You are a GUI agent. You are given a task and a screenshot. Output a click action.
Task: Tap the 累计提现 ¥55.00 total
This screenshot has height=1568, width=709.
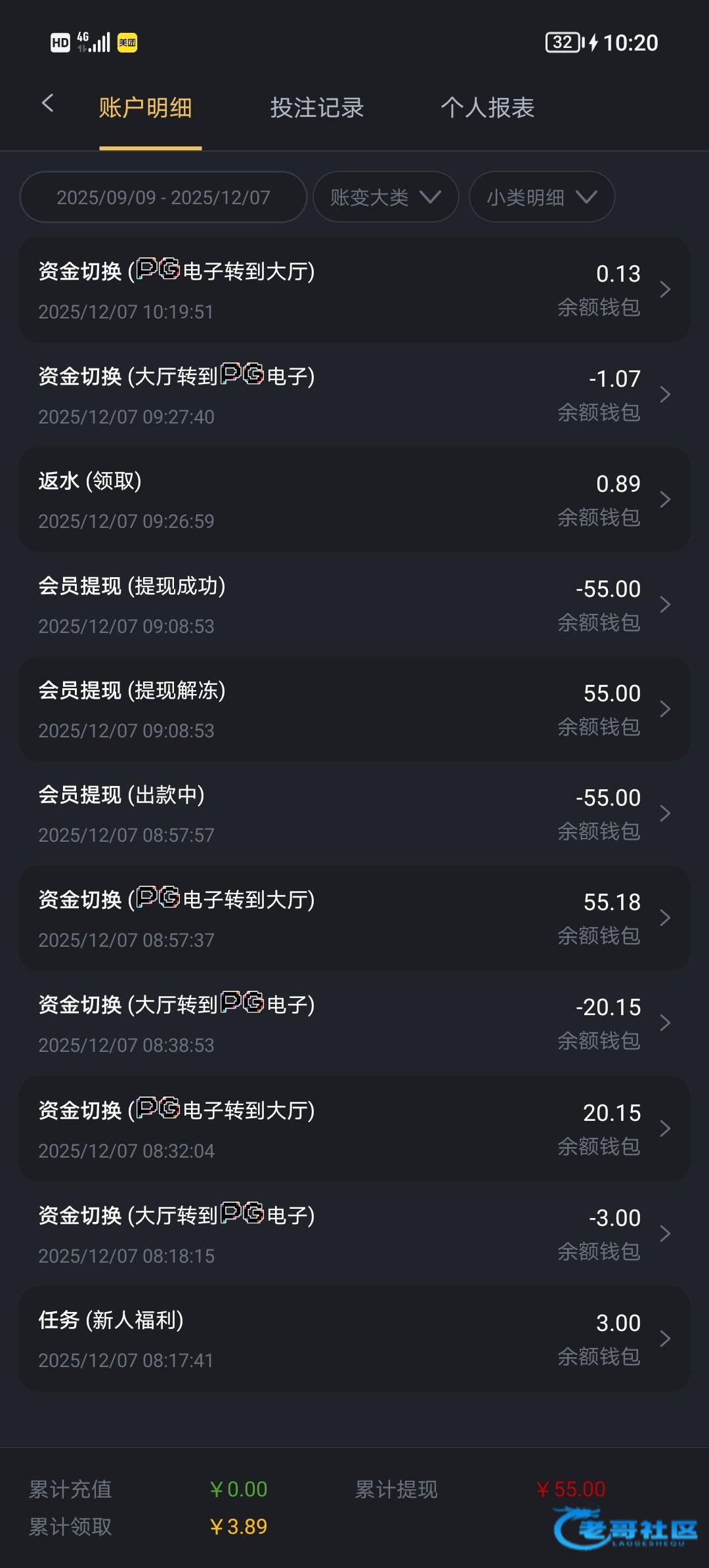(x=570, y=1489)
